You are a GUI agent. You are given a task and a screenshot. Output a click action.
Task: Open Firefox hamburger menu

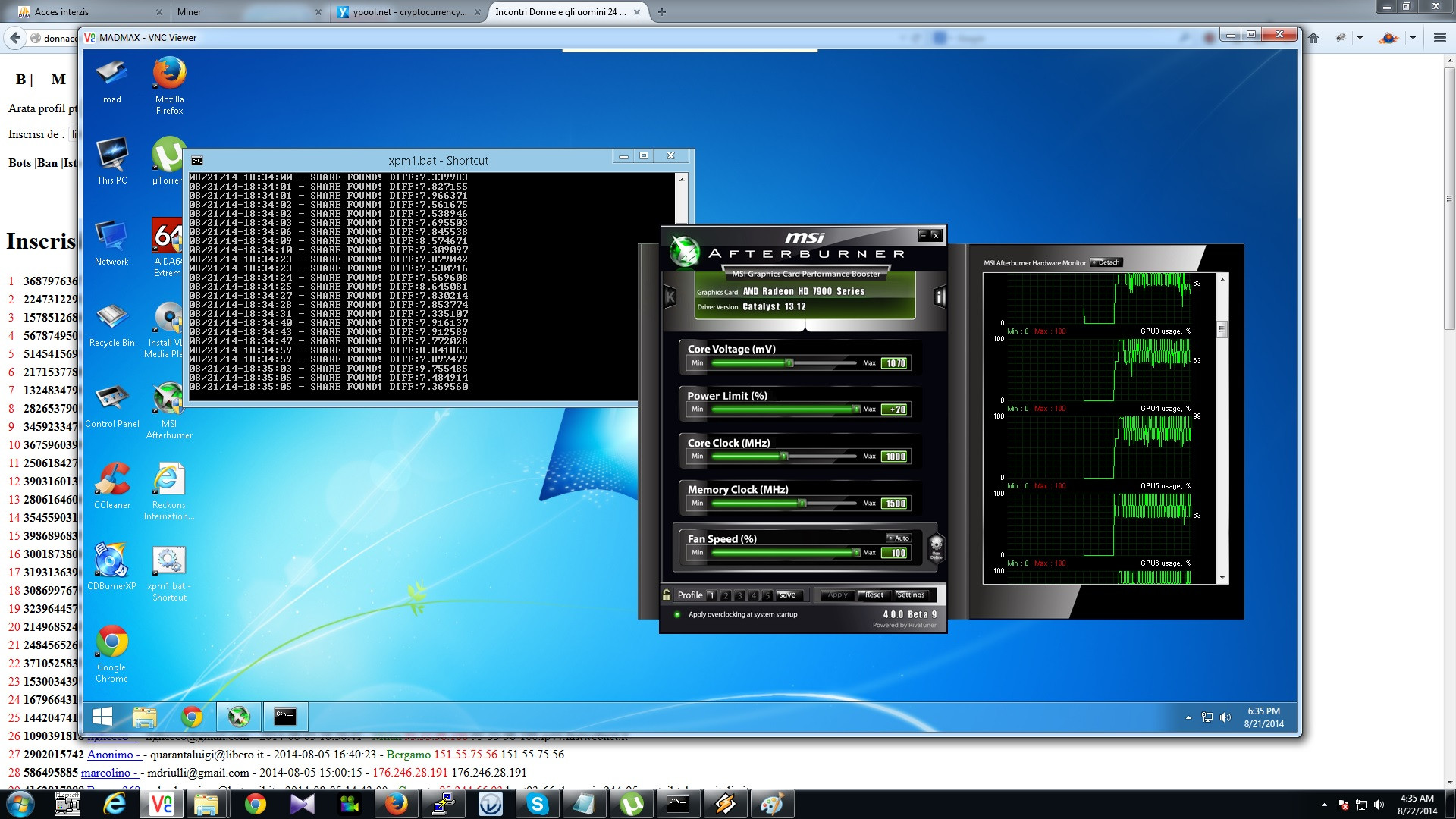tap(1439, 38)
